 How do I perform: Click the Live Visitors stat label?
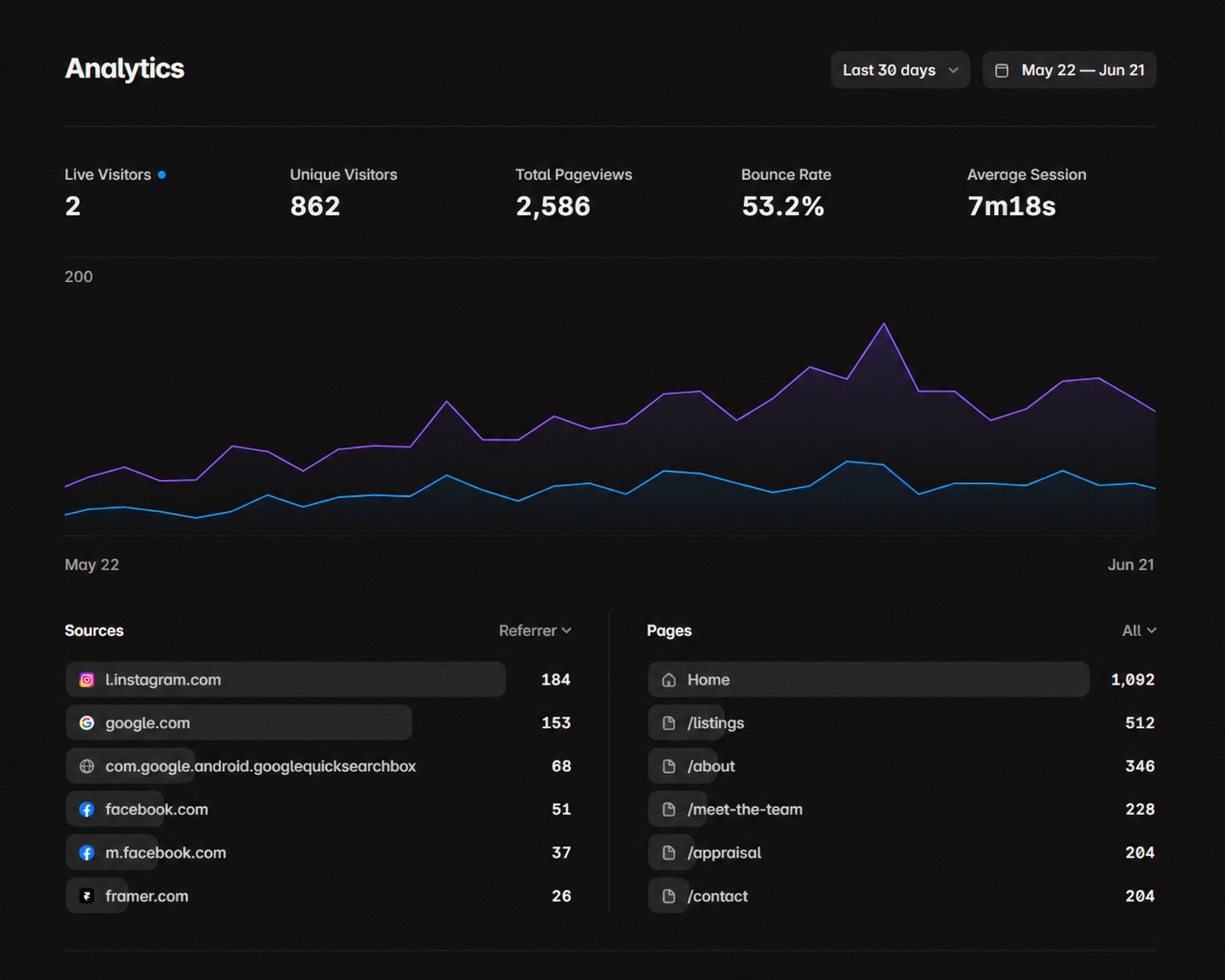[107, 175]
